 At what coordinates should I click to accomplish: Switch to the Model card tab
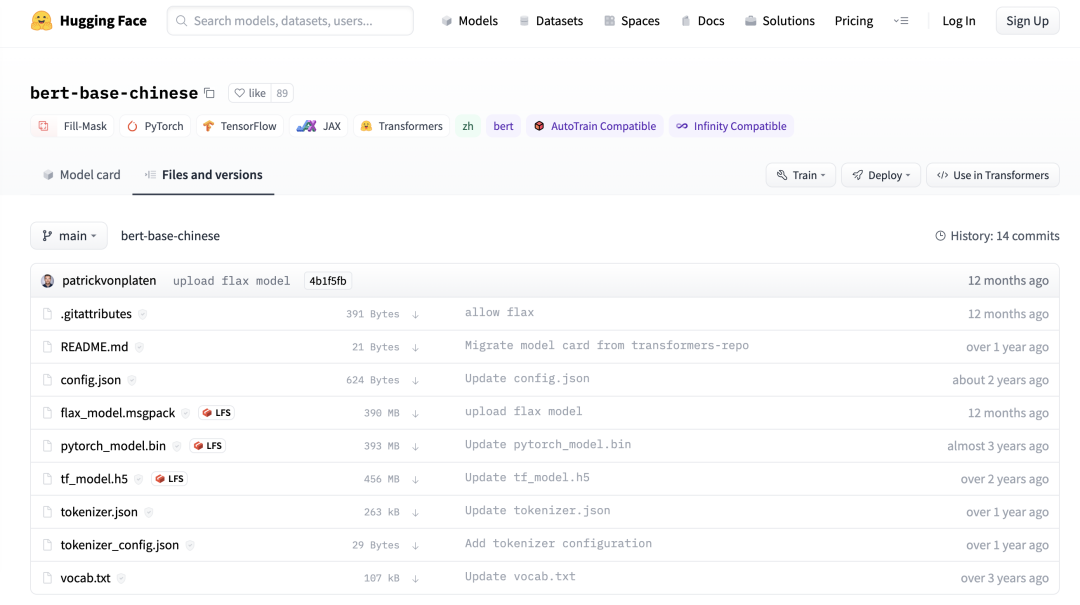81,175
